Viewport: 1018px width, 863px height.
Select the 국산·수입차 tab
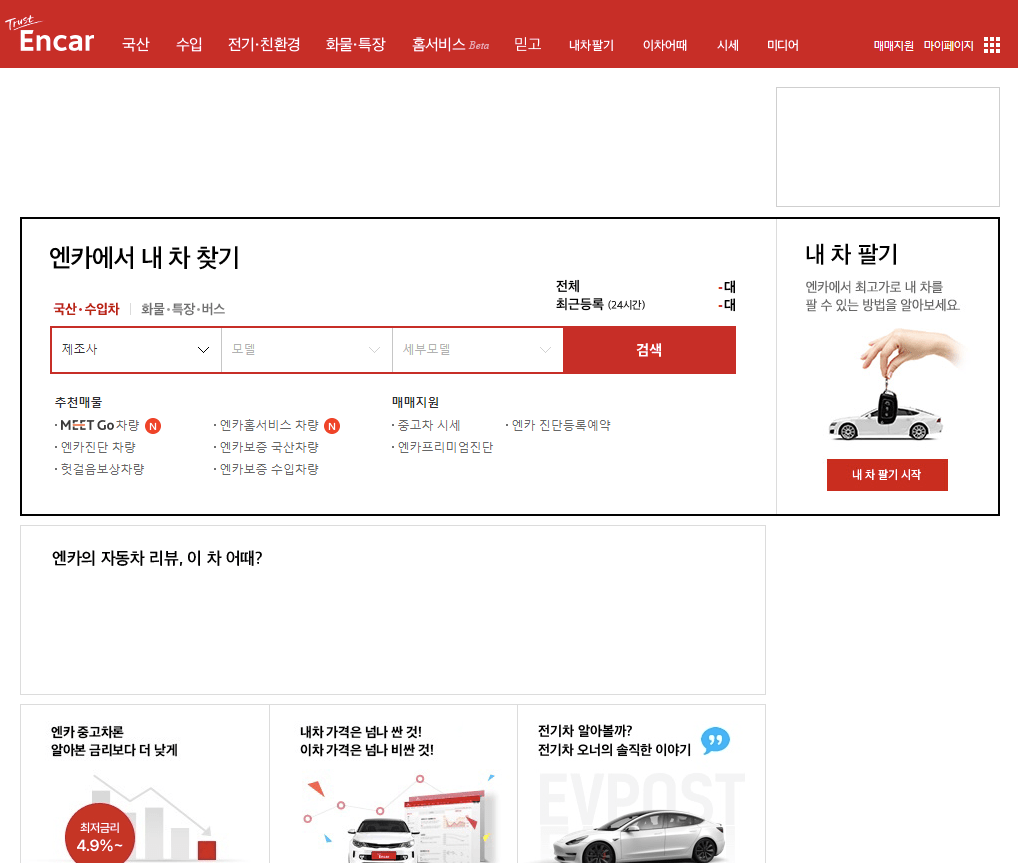[x=86, y=309]
